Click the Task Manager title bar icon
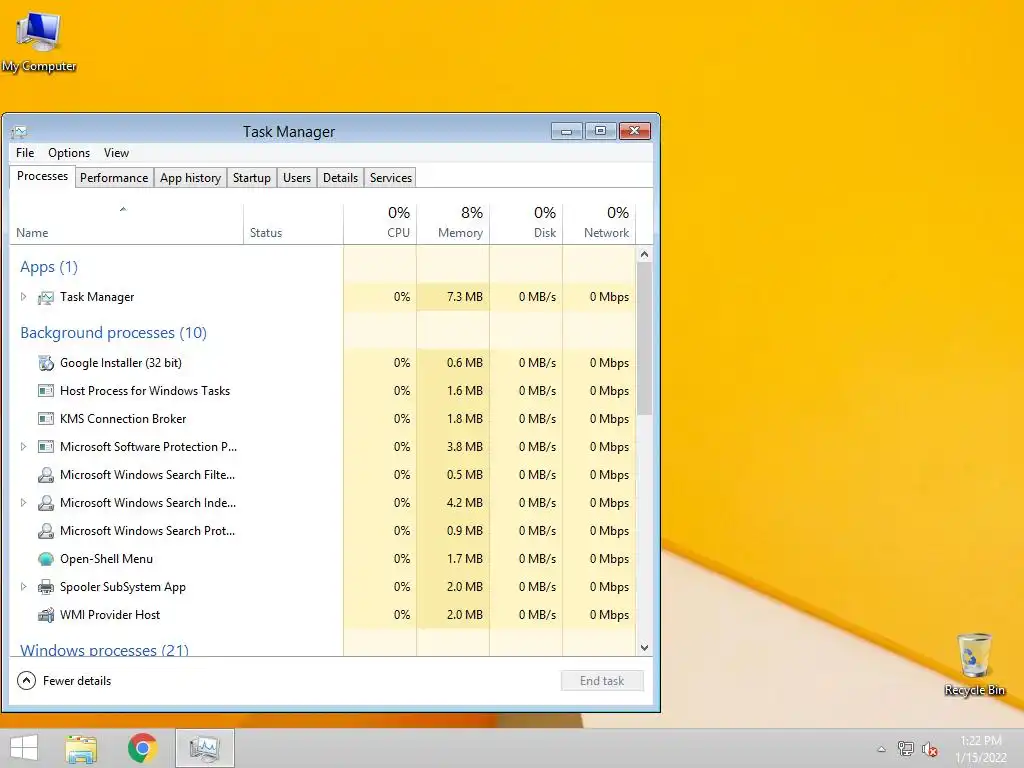 tap(19, 132)
